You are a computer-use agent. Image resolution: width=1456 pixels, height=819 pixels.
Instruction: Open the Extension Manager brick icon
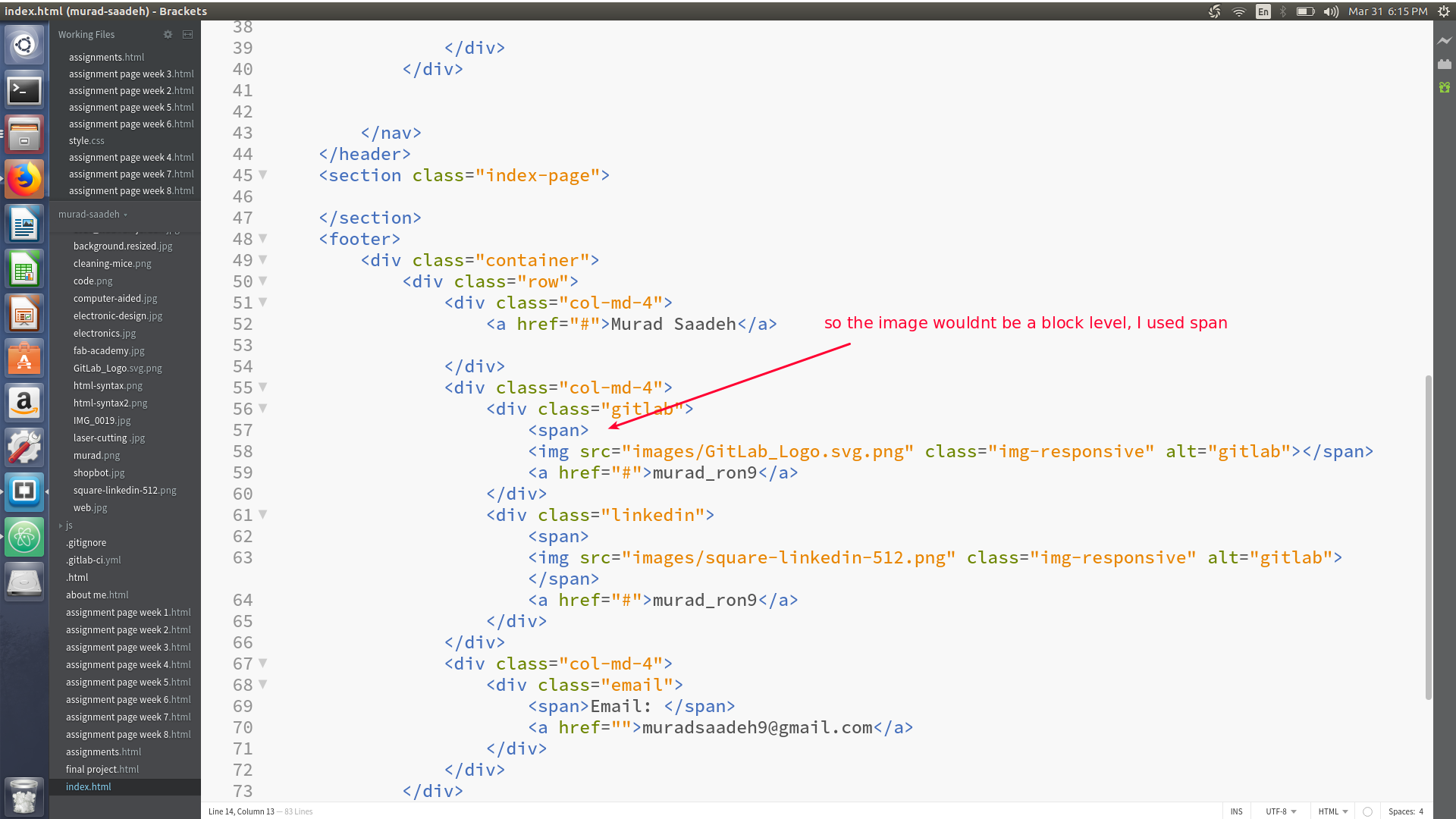coord(1445,64)
